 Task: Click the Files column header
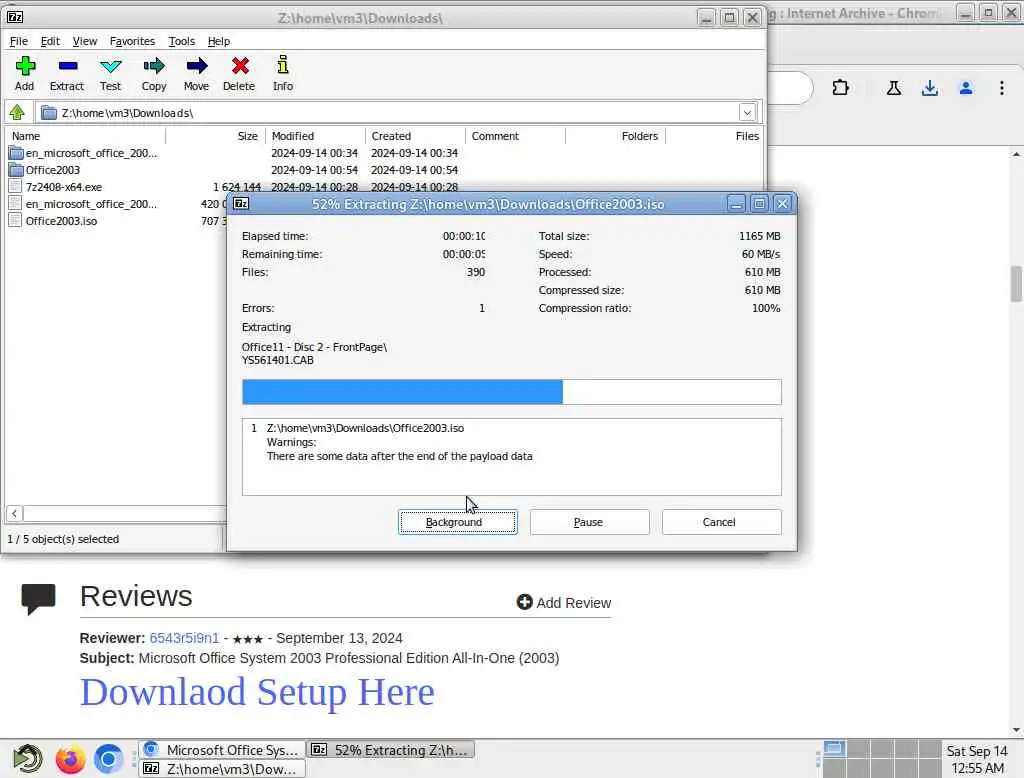[x=714, y=136]
